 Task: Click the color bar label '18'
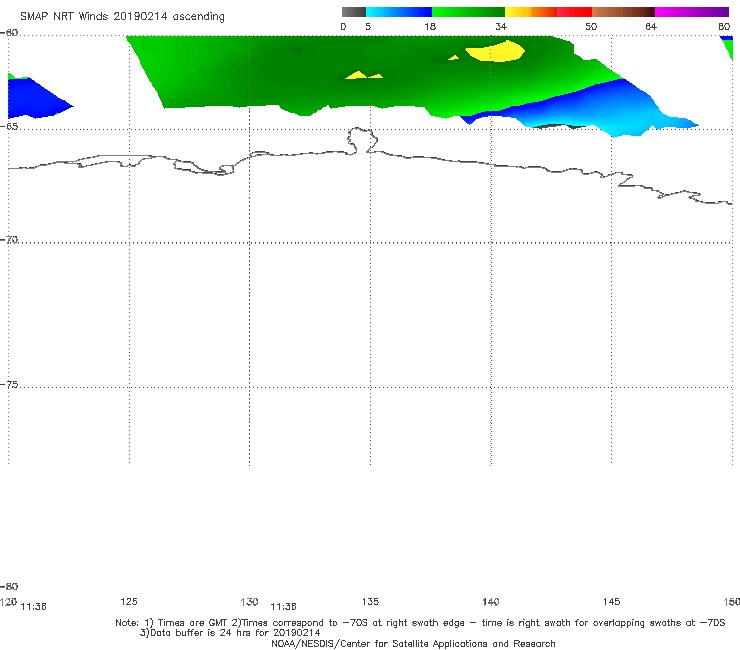430,27
